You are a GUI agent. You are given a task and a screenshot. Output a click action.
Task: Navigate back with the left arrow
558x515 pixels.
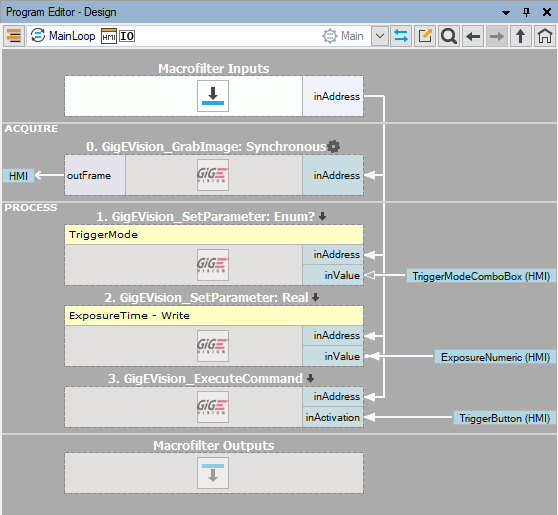coord(473,36)
